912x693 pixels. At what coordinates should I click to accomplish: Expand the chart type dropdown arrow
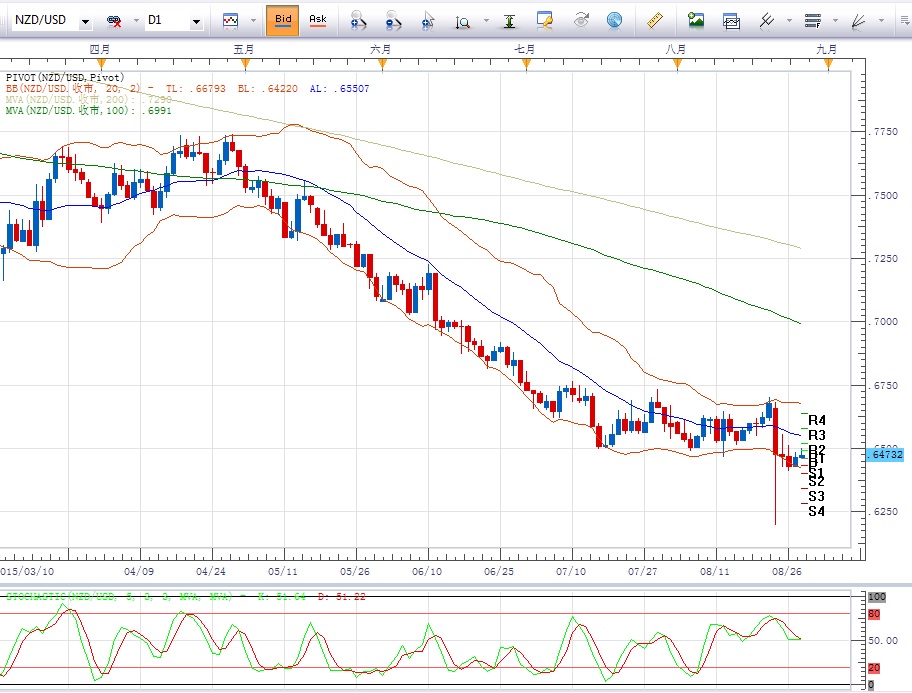[x=254, y=21]
